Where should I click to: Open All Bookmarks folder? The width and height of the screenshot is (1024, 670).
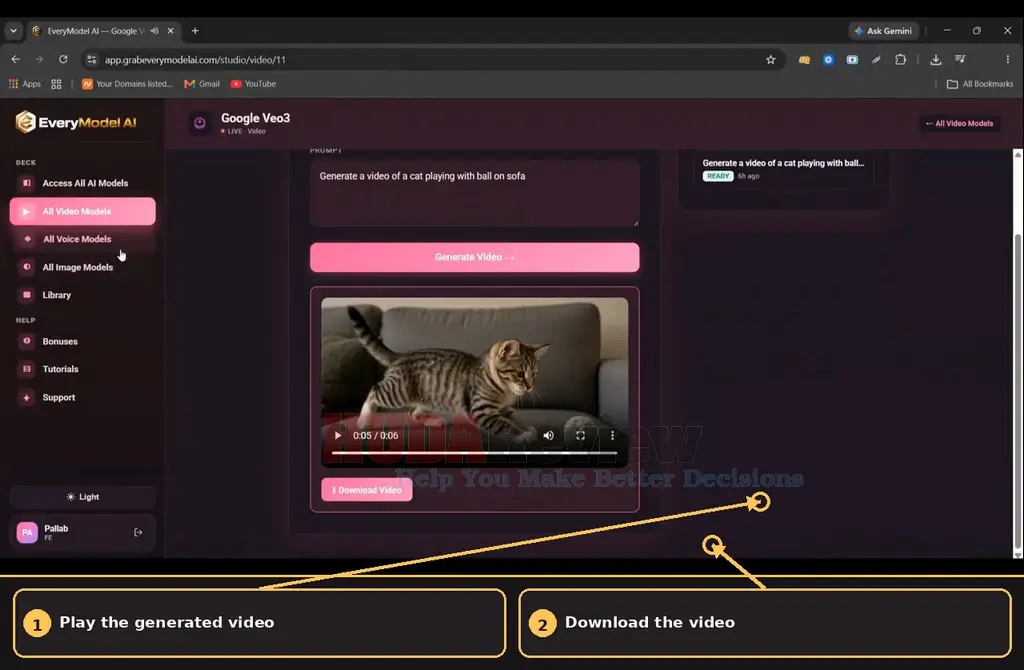[x=980, y=84]
